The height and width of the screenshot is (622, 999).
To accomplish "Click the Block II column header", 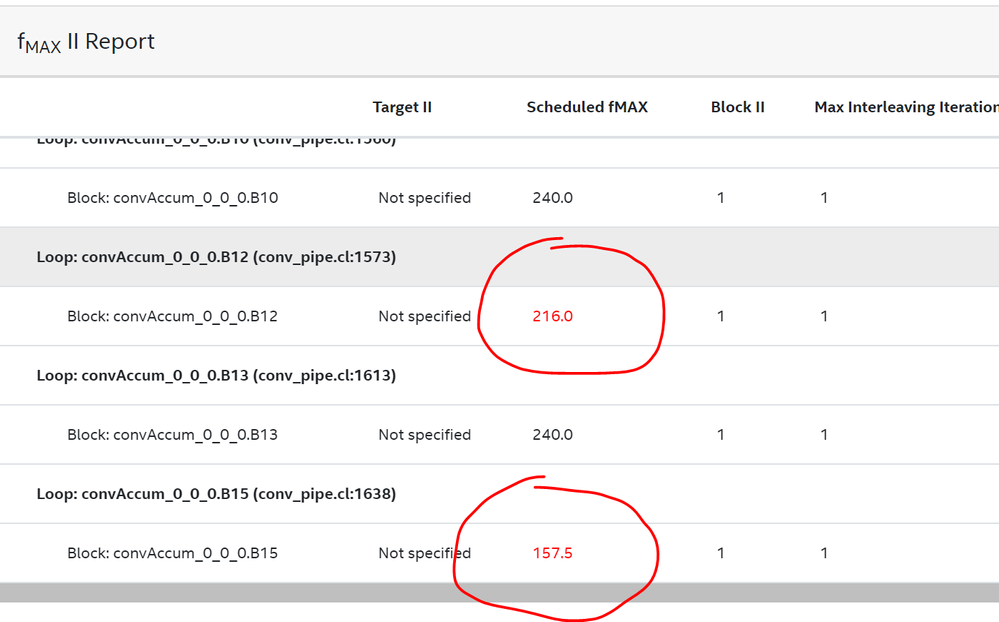I will (x=737, y=107).
